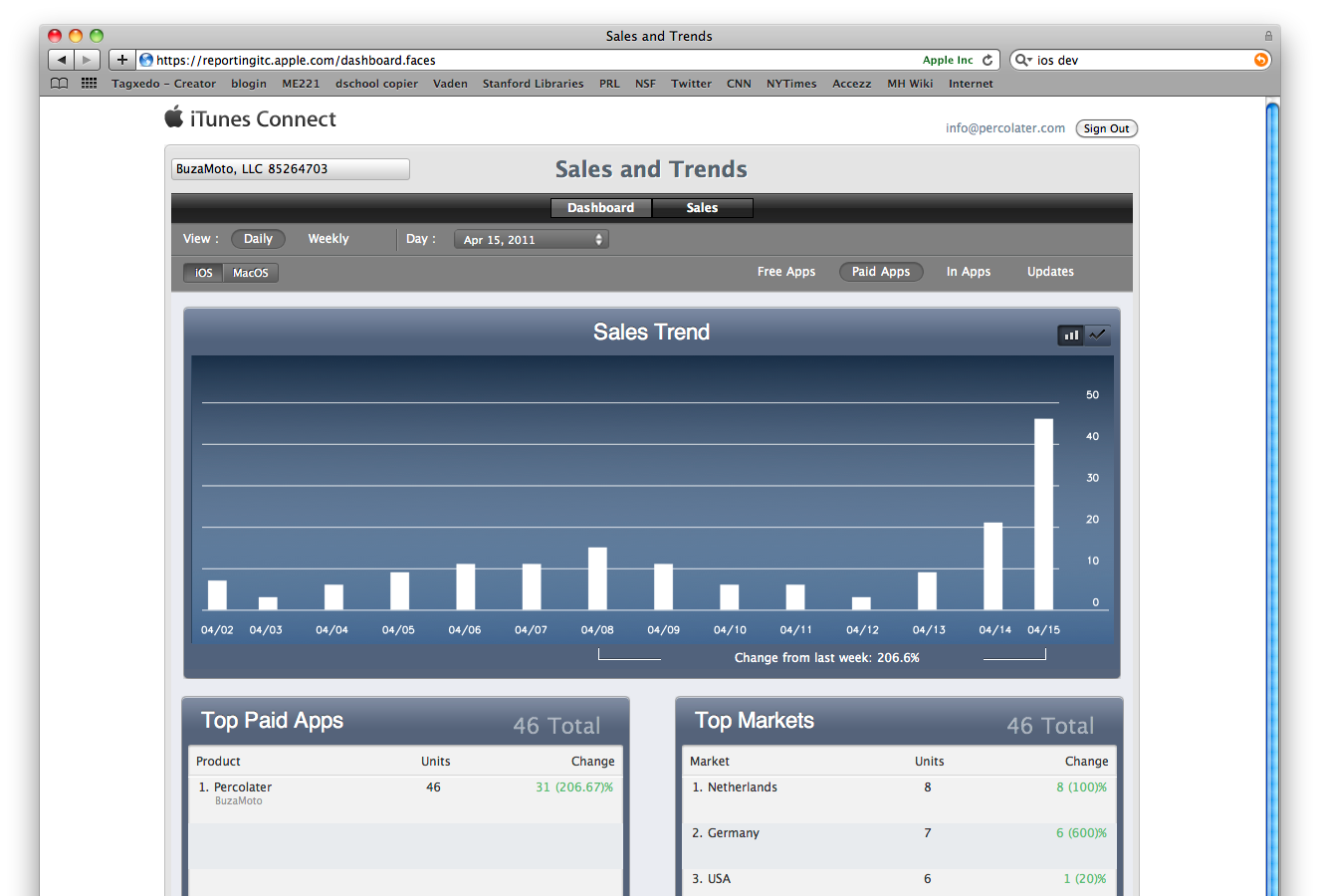
Task: Show Updates data
Action: click(1050, 272)
